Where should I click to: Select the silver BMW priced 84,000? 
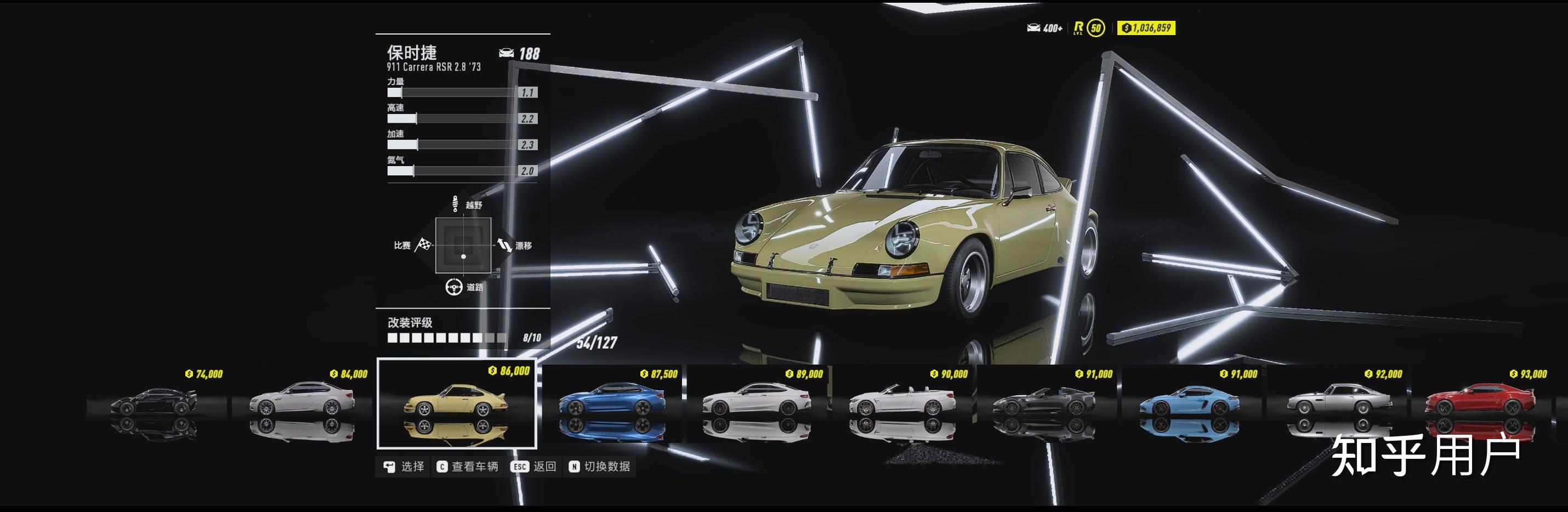pos(302,402)
